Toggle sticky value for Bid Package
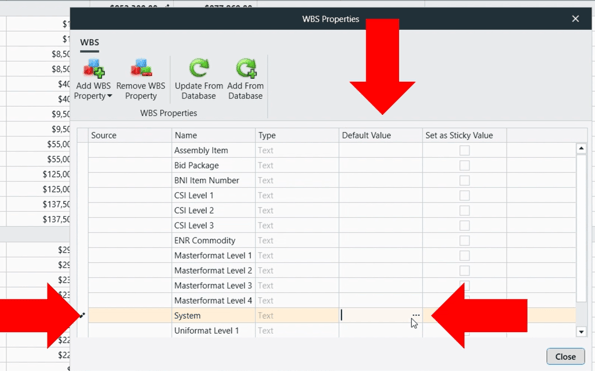Screen dimensions: 595x371 click(x=464, y=165)
